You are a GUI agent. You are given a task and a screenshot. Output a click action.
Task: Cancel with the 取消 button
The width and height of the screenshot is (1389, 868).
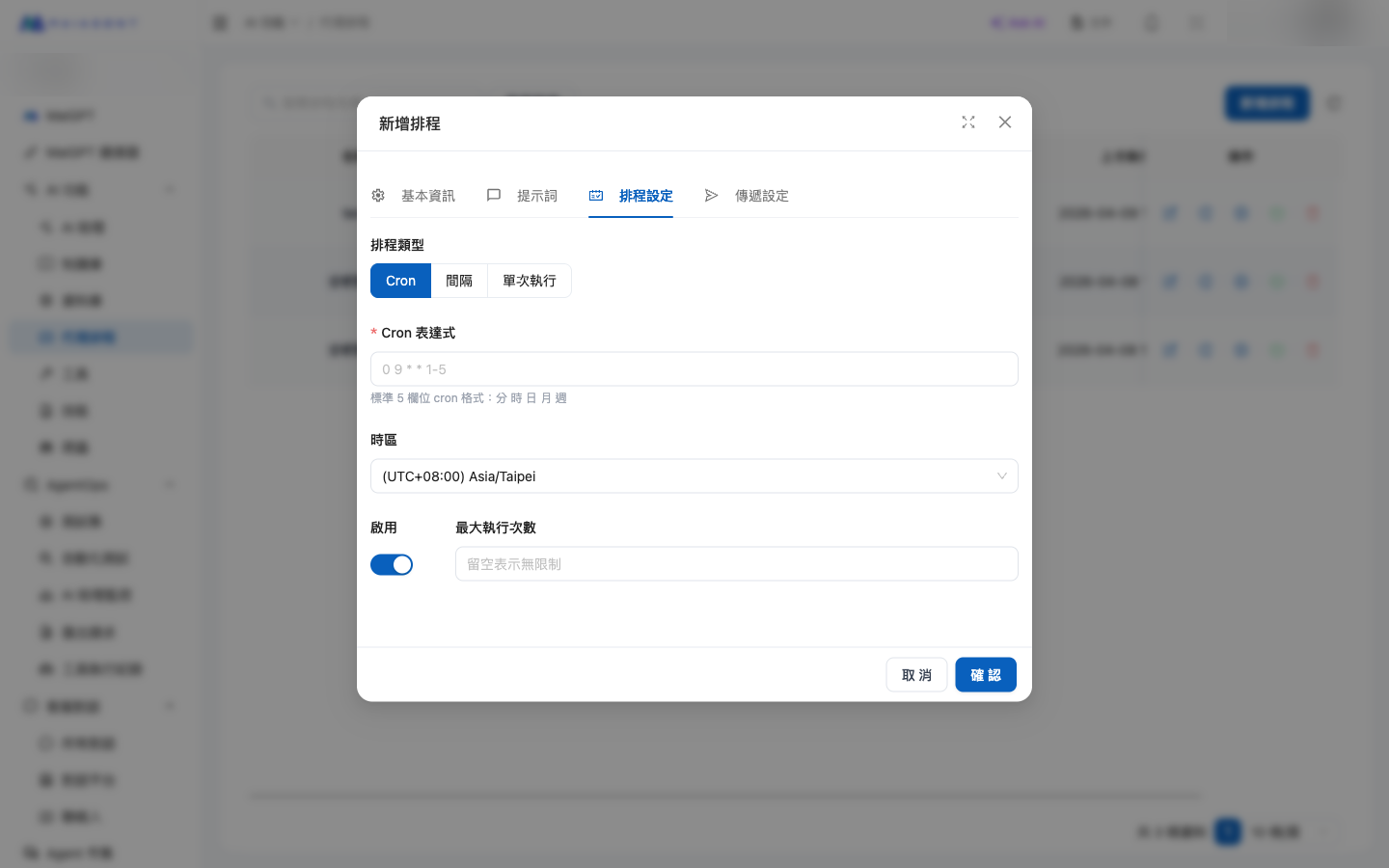(916, 675)
